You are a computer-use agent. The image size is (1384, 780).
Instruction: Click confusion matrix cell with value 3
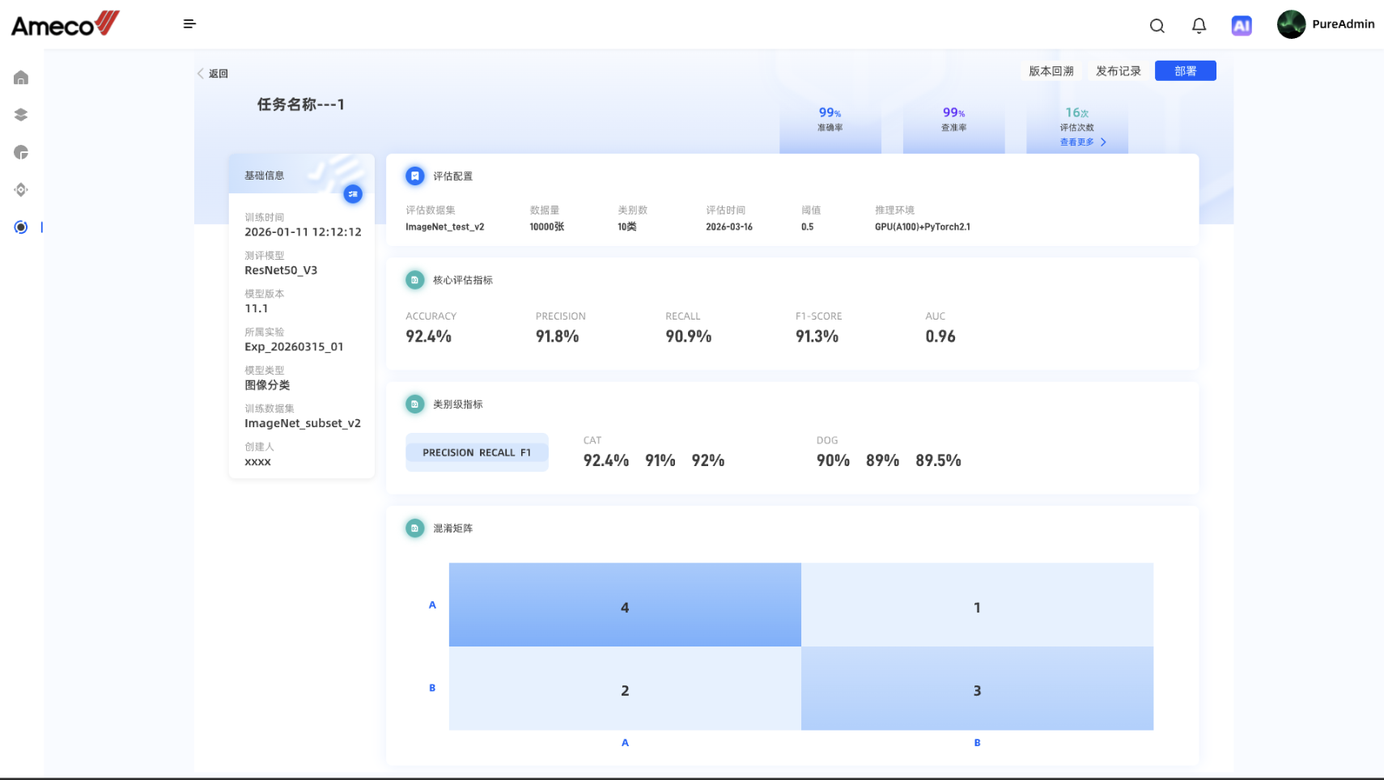click(x=977, y=688)
